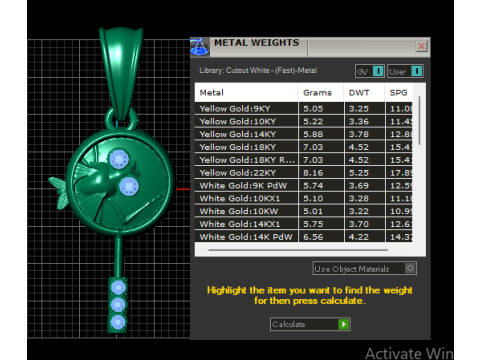The width and height of the screenshot is (480, 360).
Task: Click the DWT column header
Action: [x=364, y=92]
